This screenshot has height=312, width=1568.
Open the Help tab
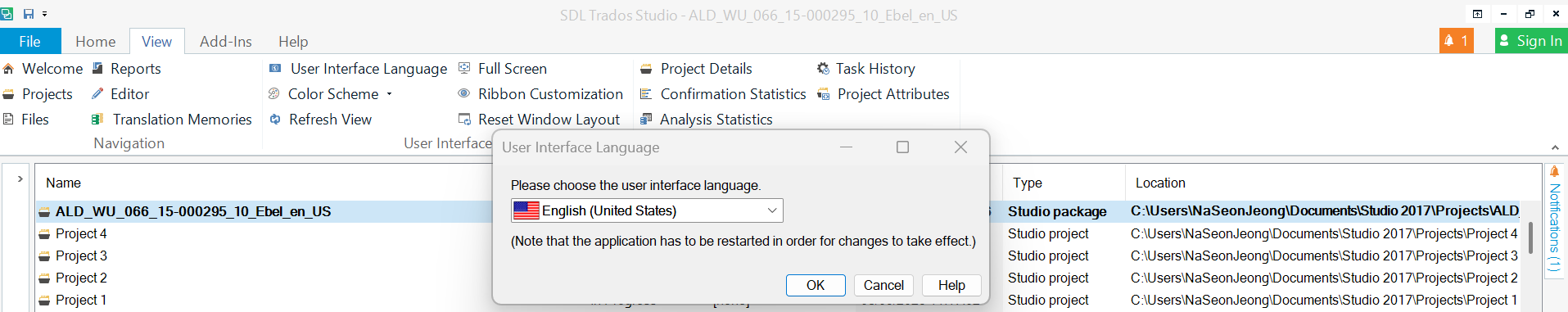tap(293, 41)
